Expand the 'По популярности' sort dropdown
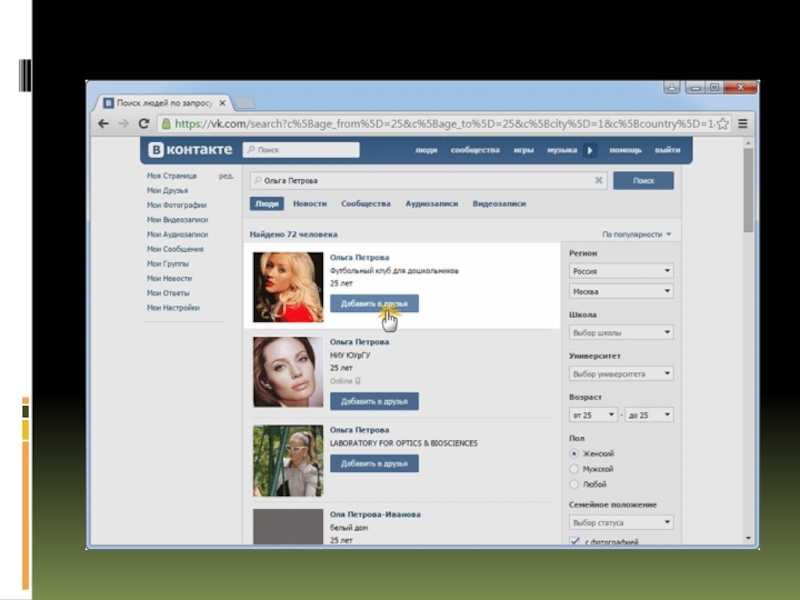This screenshot has width=800, height=600. (637, 234)
